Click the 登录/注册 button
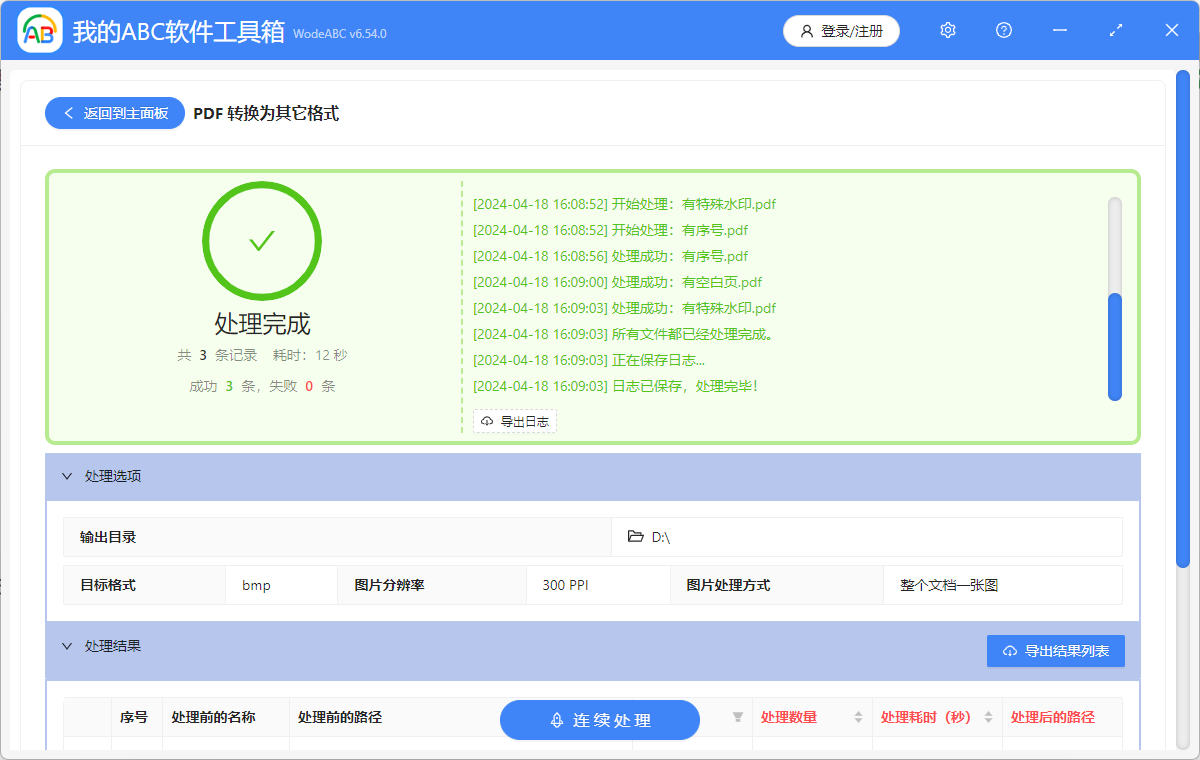Viewport: 1200px width, 760px height. [x=841, y=31]
